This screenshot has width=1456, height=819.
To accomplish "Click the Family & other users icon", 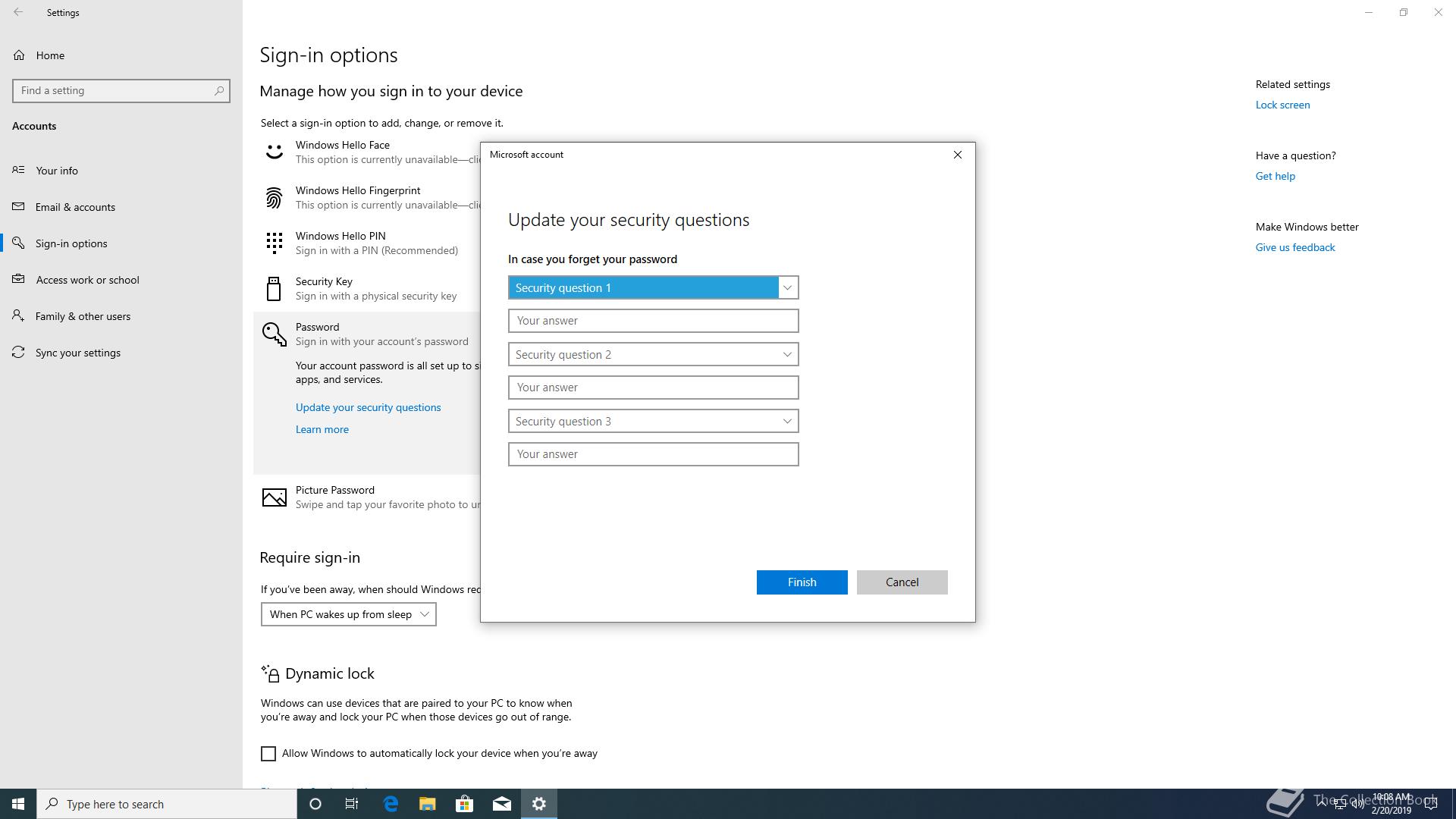I will tap(18, 315).
